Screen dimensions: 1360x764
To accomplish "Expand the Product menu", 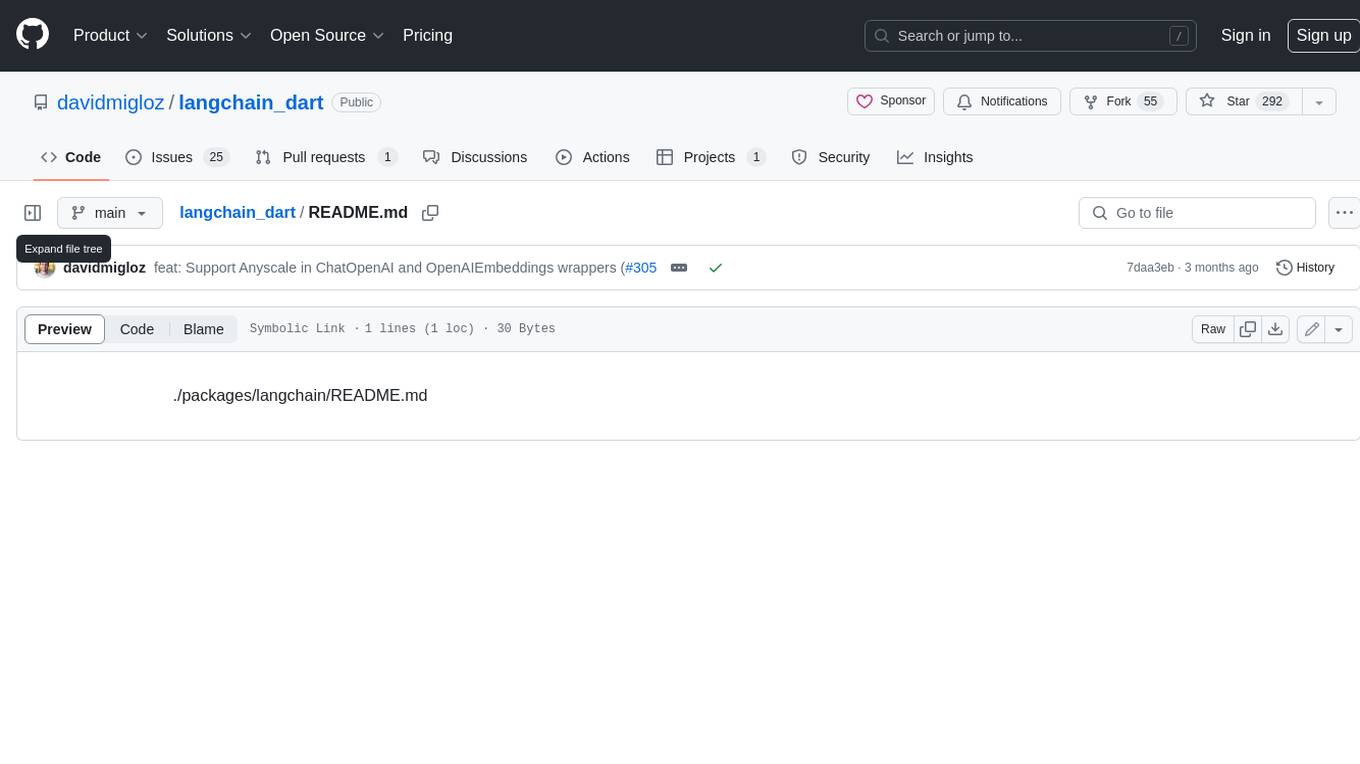I will click(110, 35).
